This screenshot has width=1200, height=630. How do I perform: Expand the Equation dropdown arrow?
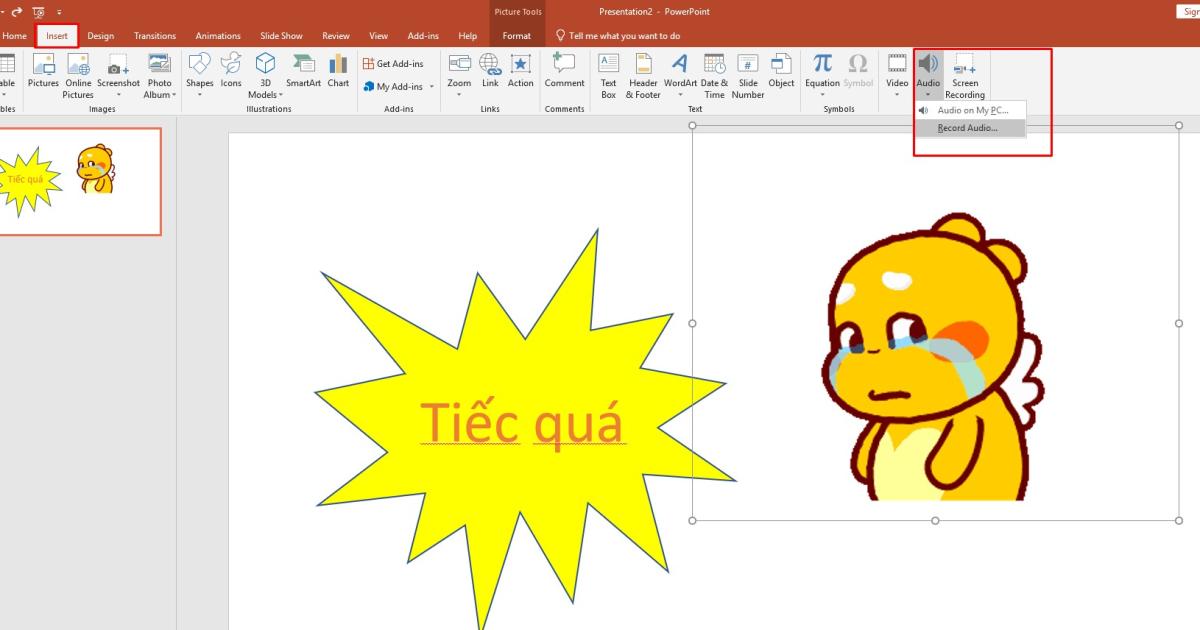click(823, 96)
